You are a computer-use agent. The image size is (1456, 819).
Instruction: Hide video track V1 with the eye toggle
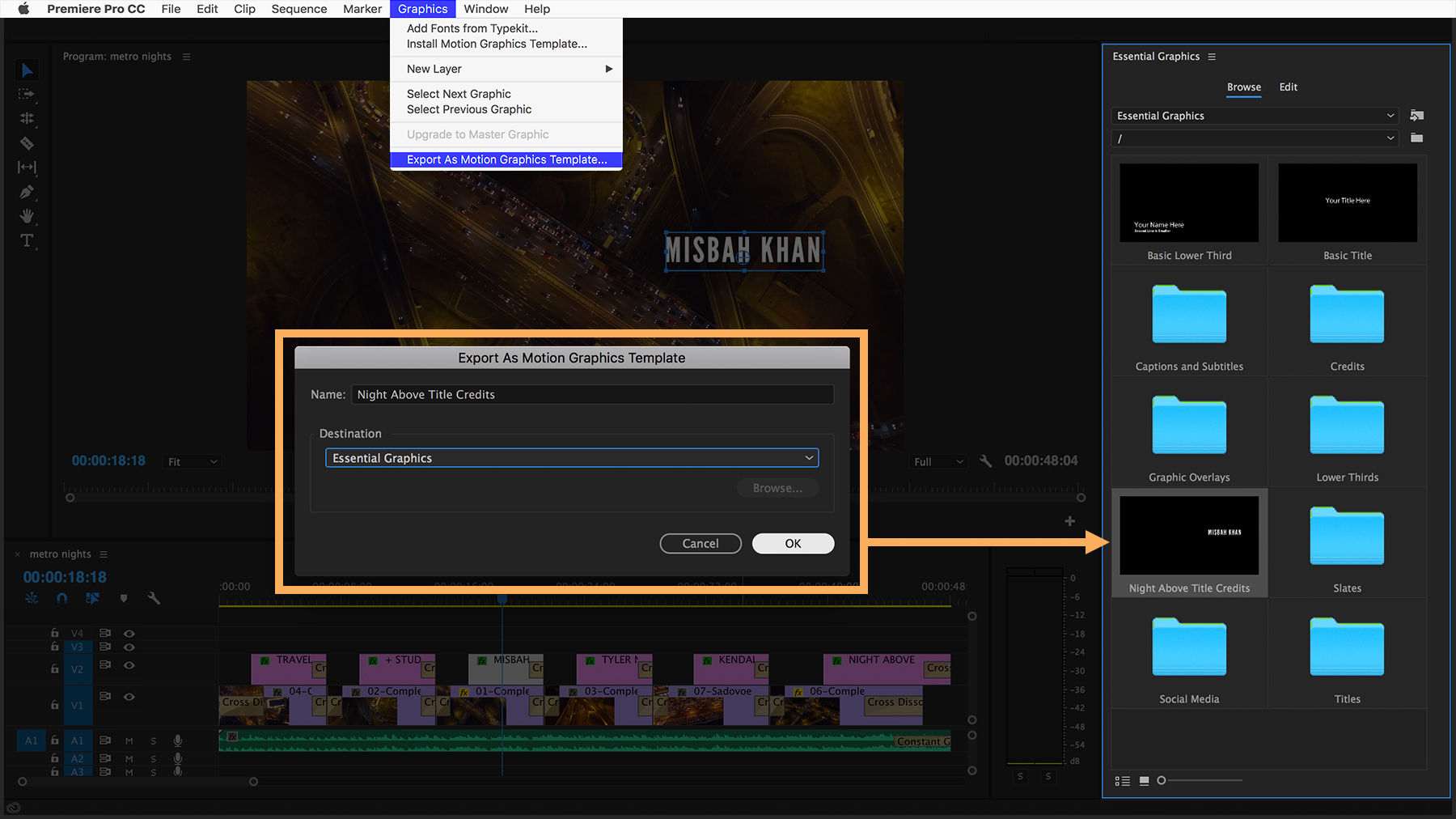click(129, 696)
